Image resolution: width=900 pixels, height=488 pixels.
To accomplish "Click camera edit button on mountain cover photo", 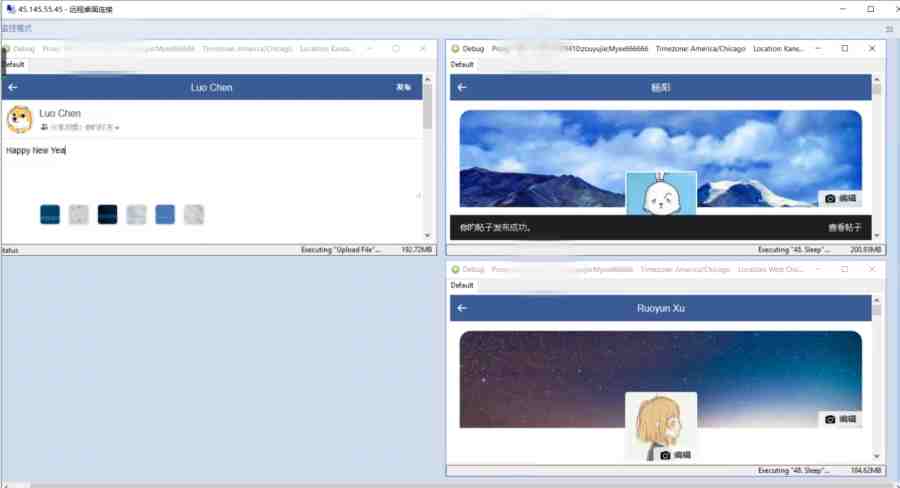I will click(x=840, y=199).
